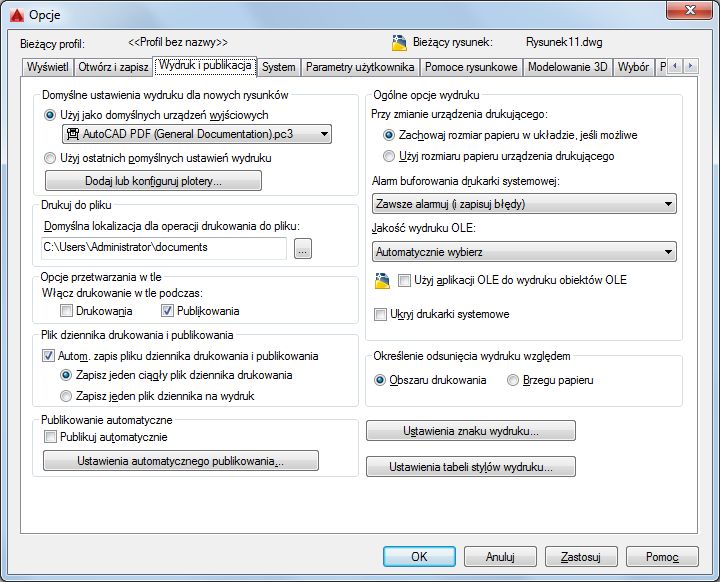The width and height of the screenshot is (720, 582).
Task: Click the Zastosuj button
Action: tap(581, 557)
